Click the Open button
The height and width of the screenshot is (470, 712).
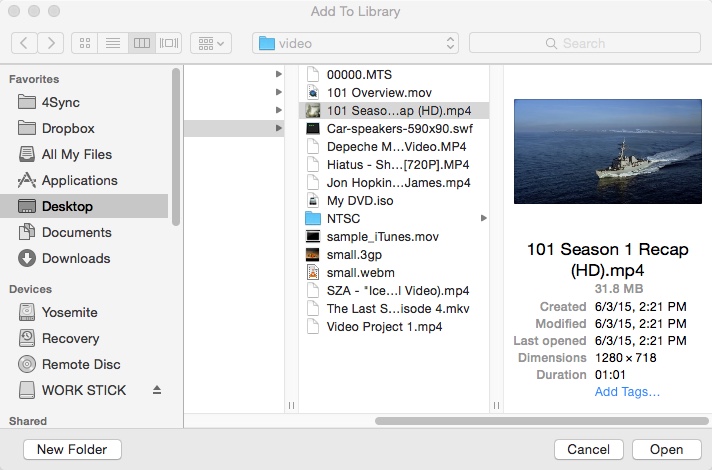pos(667,449)
